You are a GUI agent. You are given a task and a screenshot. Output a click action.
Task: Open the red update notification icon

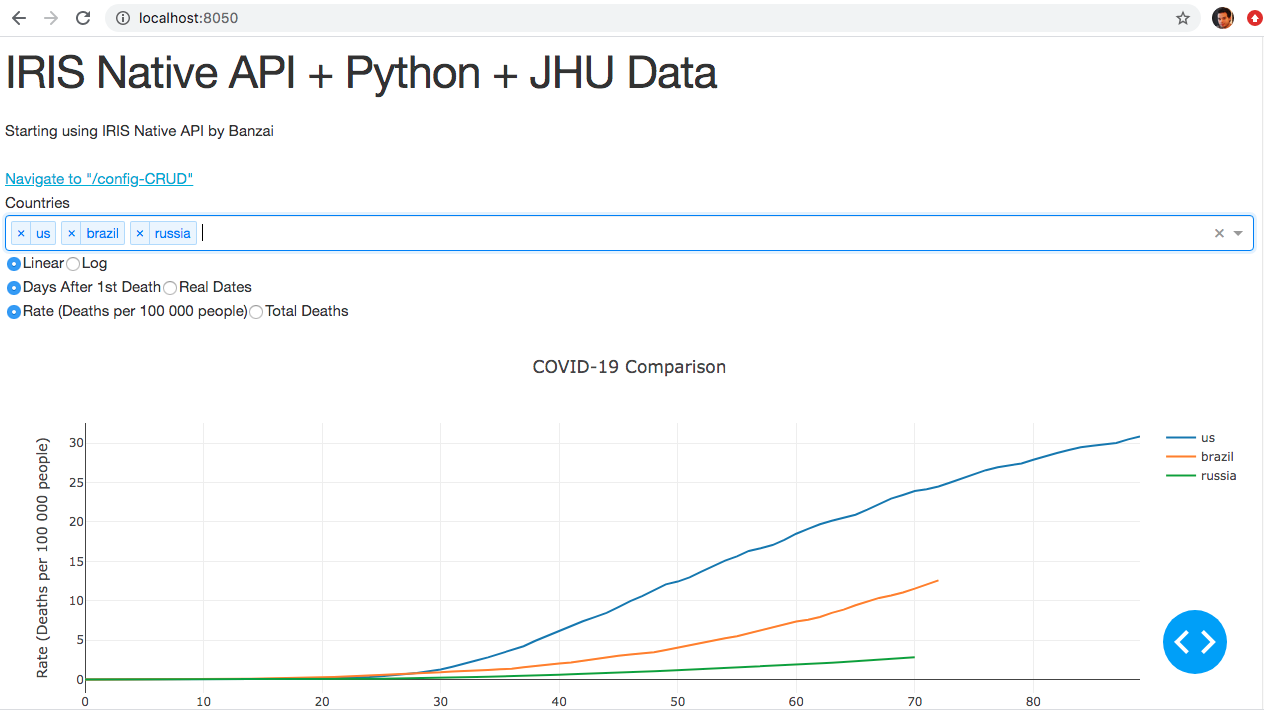1254,18
